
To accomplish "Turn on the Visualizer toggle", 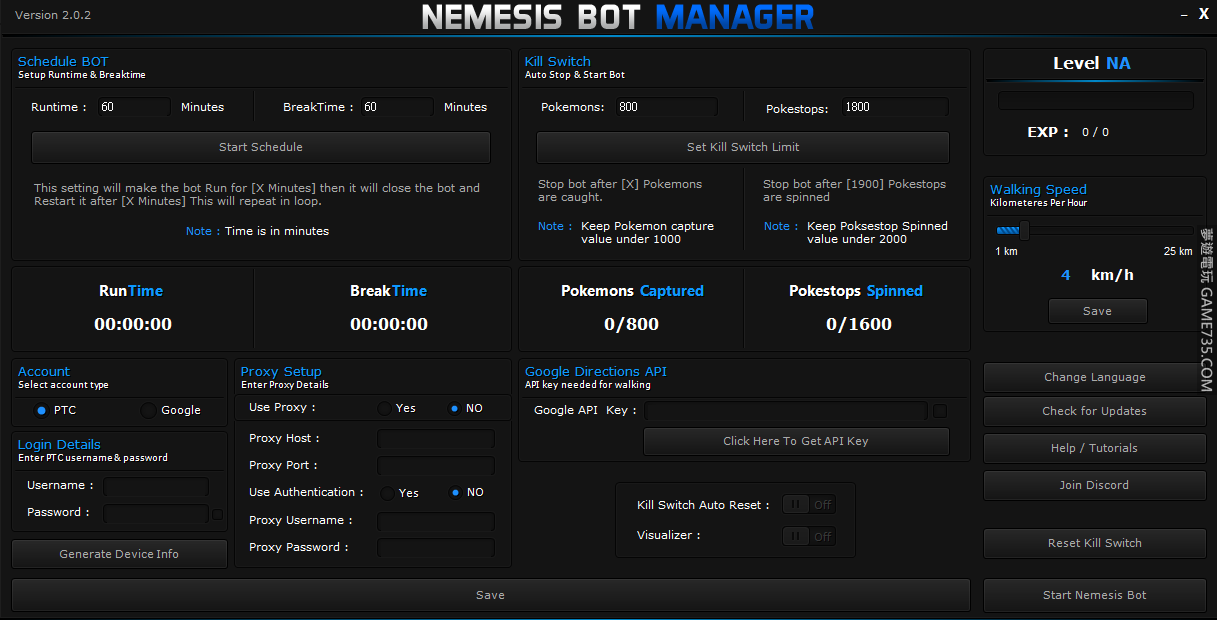I will [x=808, y=536].
